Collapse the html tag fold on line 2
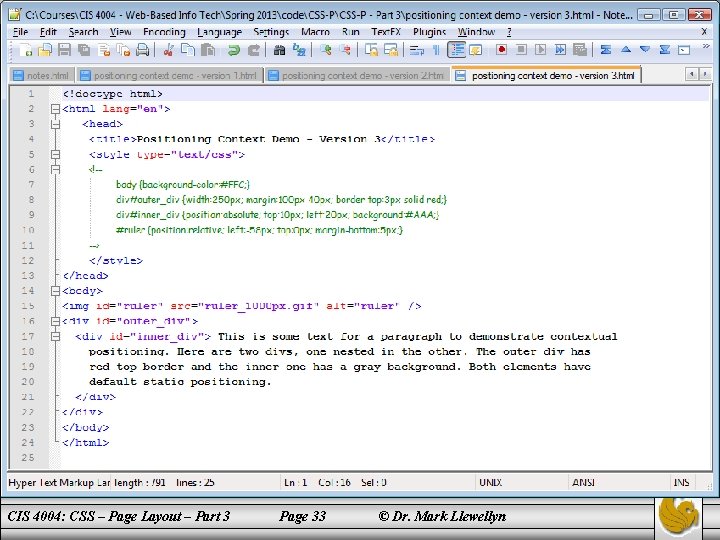The height and width of the screenshot is (540, 720). point(55,109)
